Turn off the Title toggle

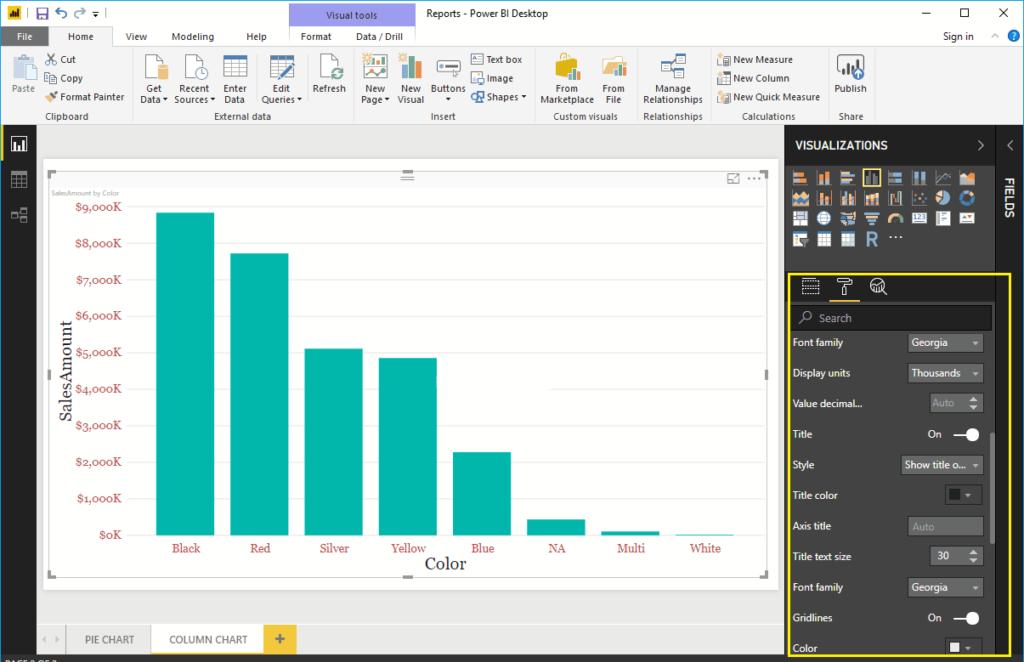coord(966,434)
